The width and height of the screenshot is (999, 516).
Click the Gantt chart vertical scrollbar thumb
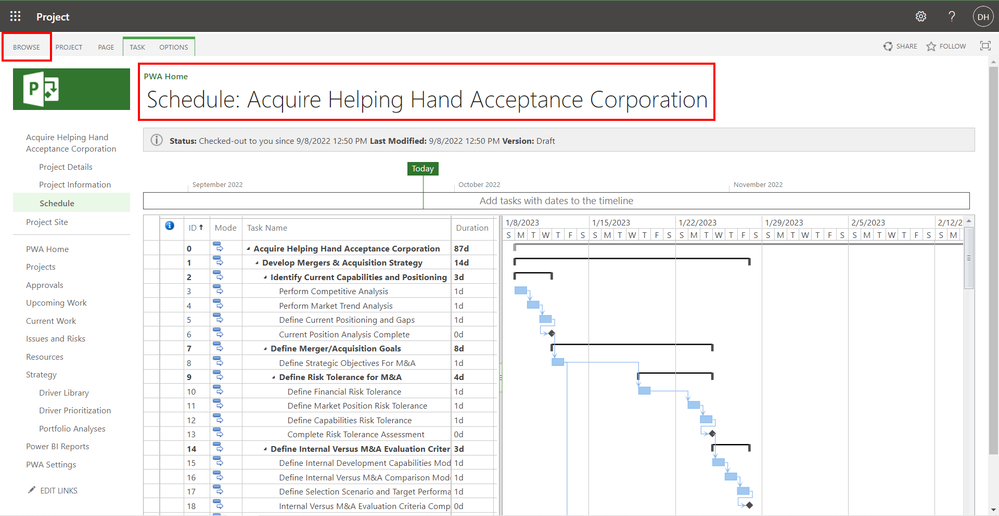click(x=969, y=258)
